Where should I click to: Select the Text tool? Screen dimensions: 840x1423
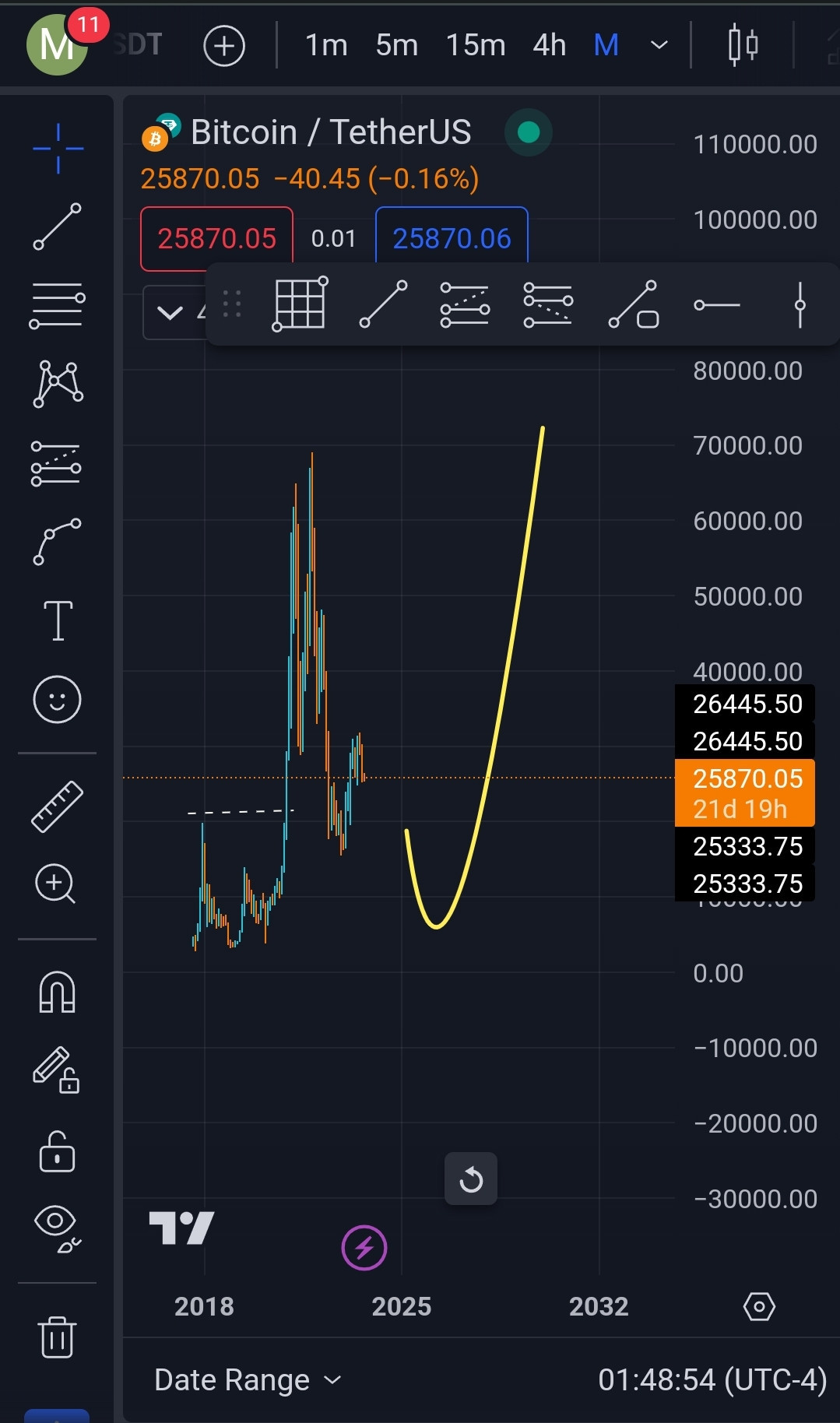click(58, 620)
